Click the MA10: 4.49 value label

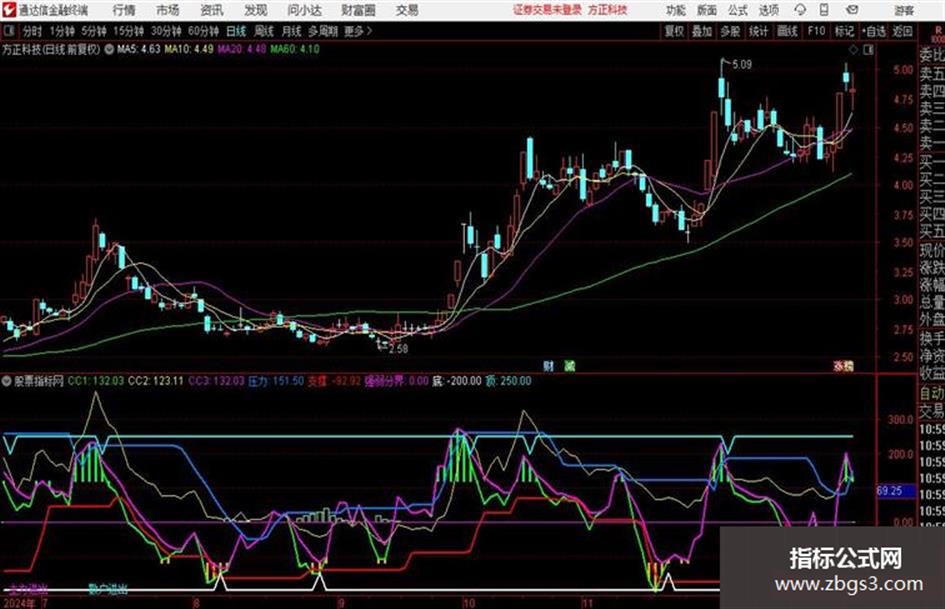pyautogui.click(x=189, y=49)
